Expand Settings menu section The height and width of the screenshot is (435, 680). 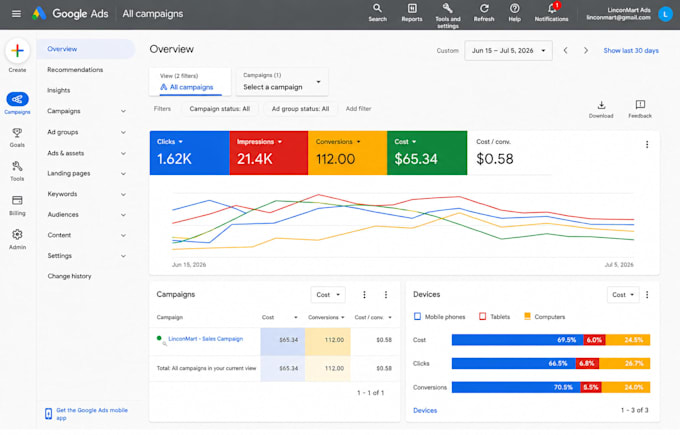(x=123, y=256)
